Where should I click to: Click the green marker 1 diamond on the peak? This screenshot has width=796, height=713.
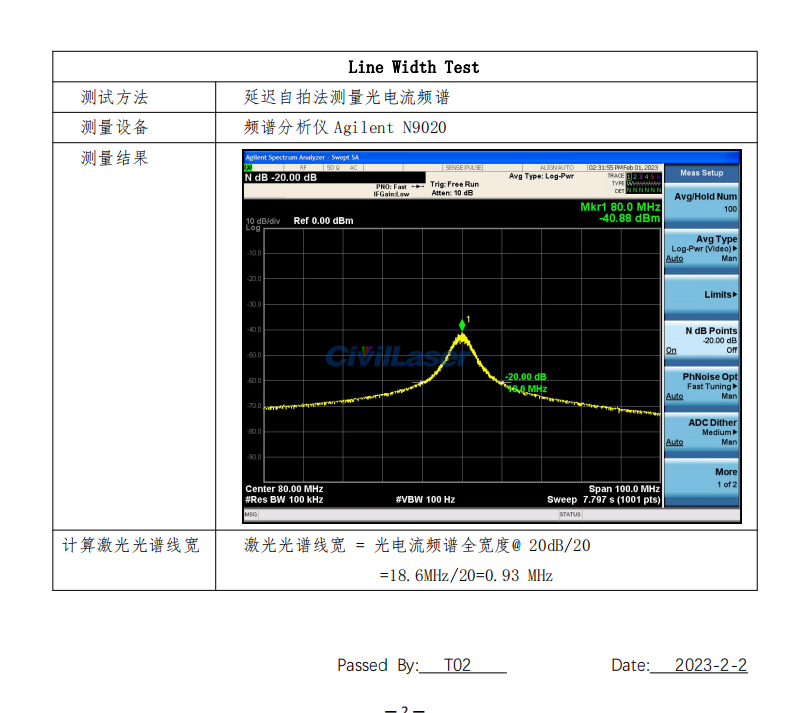pos(462,324)
